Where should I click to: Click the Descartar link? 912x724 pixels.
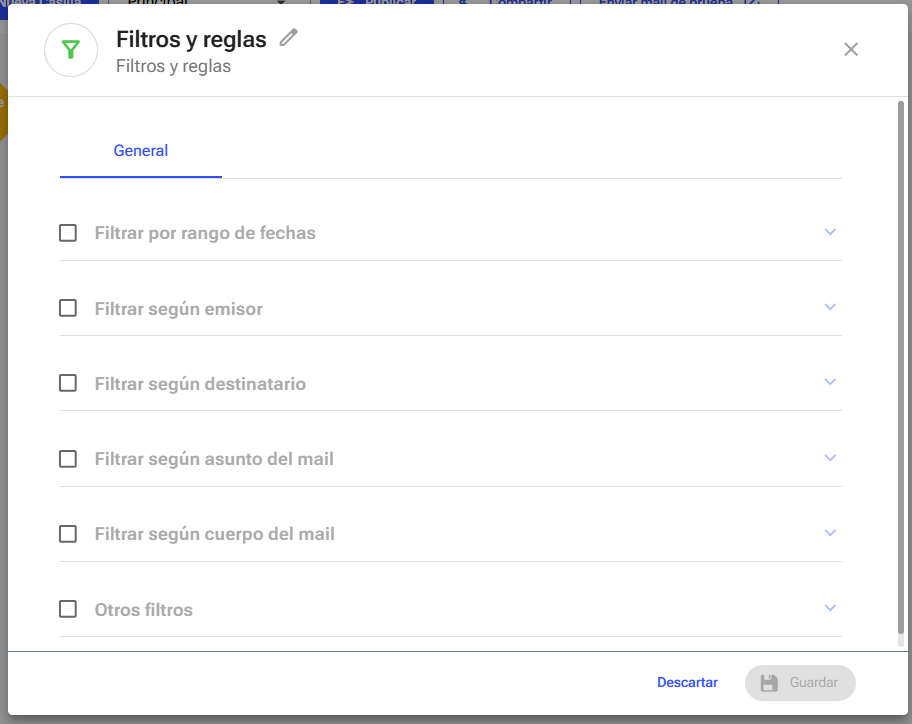[x=687, y=683]
